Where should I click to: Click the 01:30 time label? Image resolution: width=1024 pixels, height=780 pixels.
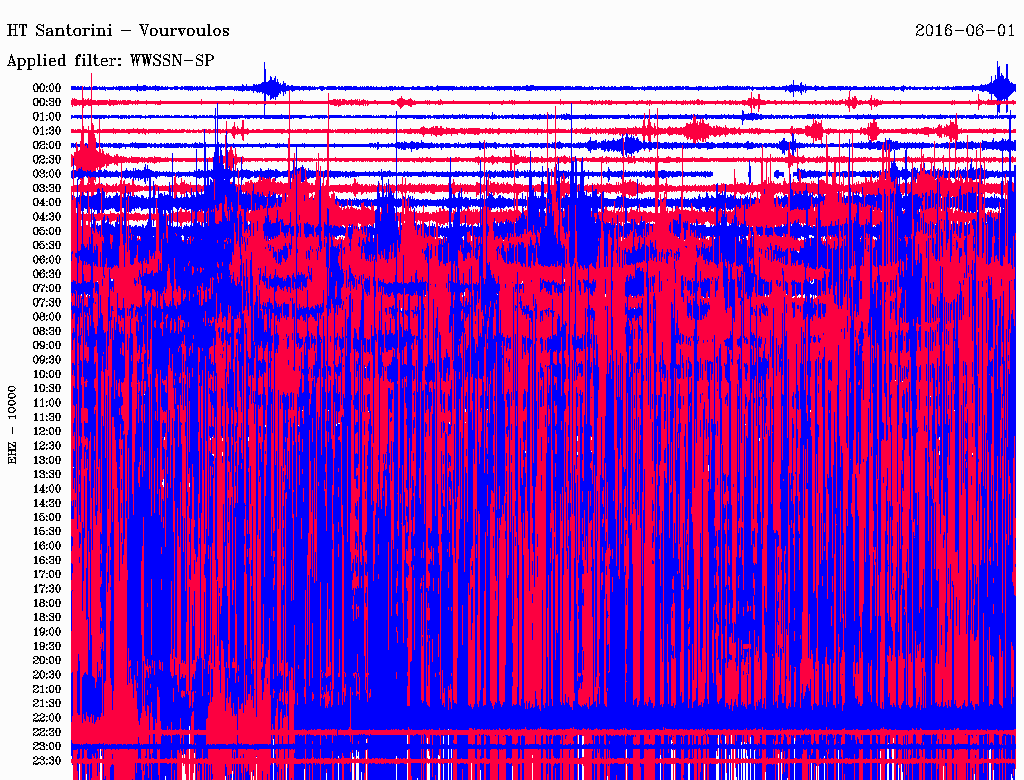point(47,131)
